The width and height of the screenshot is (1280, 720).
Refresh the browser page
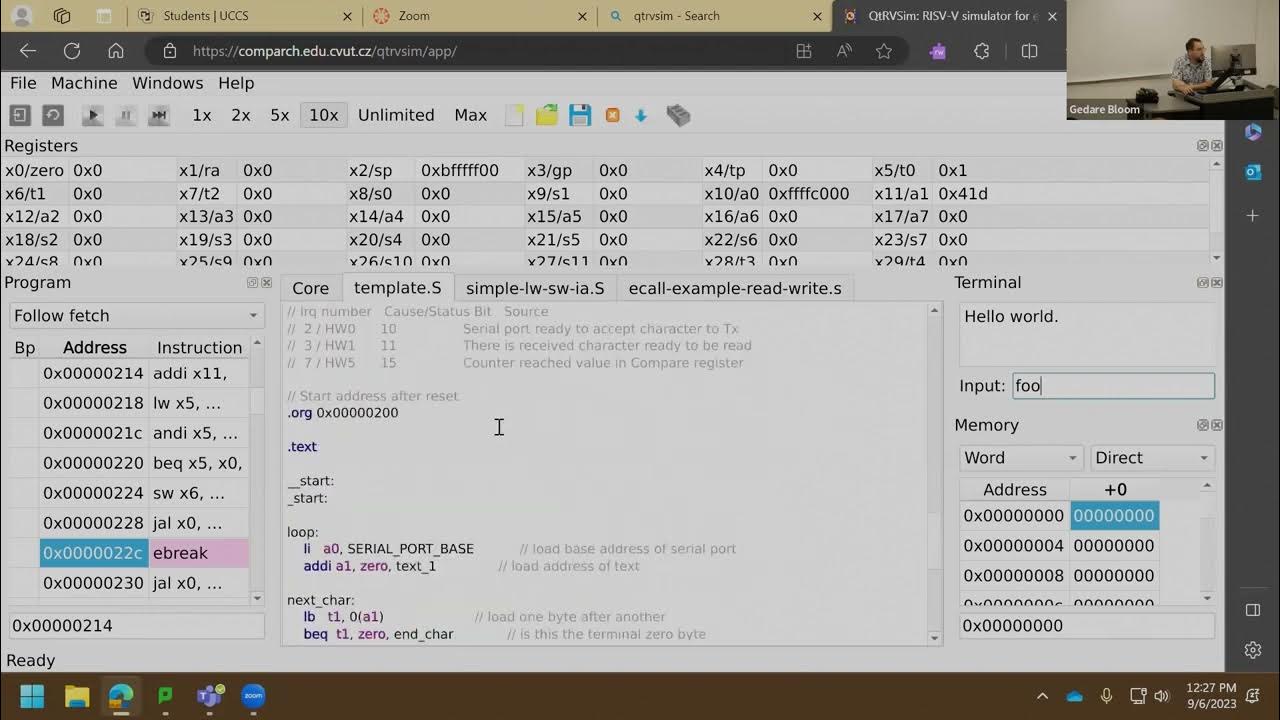click(x=72, y=51)
